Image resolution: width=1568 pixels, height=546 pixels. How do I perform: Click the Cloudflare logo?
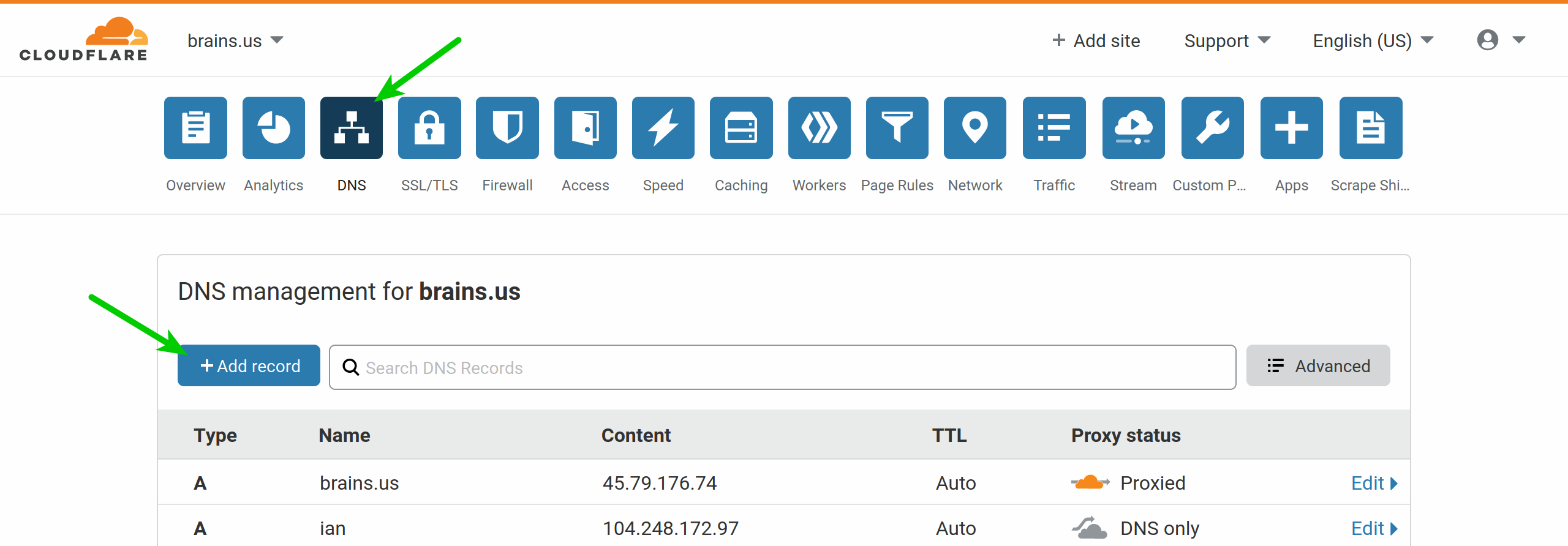[x=84, y=39]
